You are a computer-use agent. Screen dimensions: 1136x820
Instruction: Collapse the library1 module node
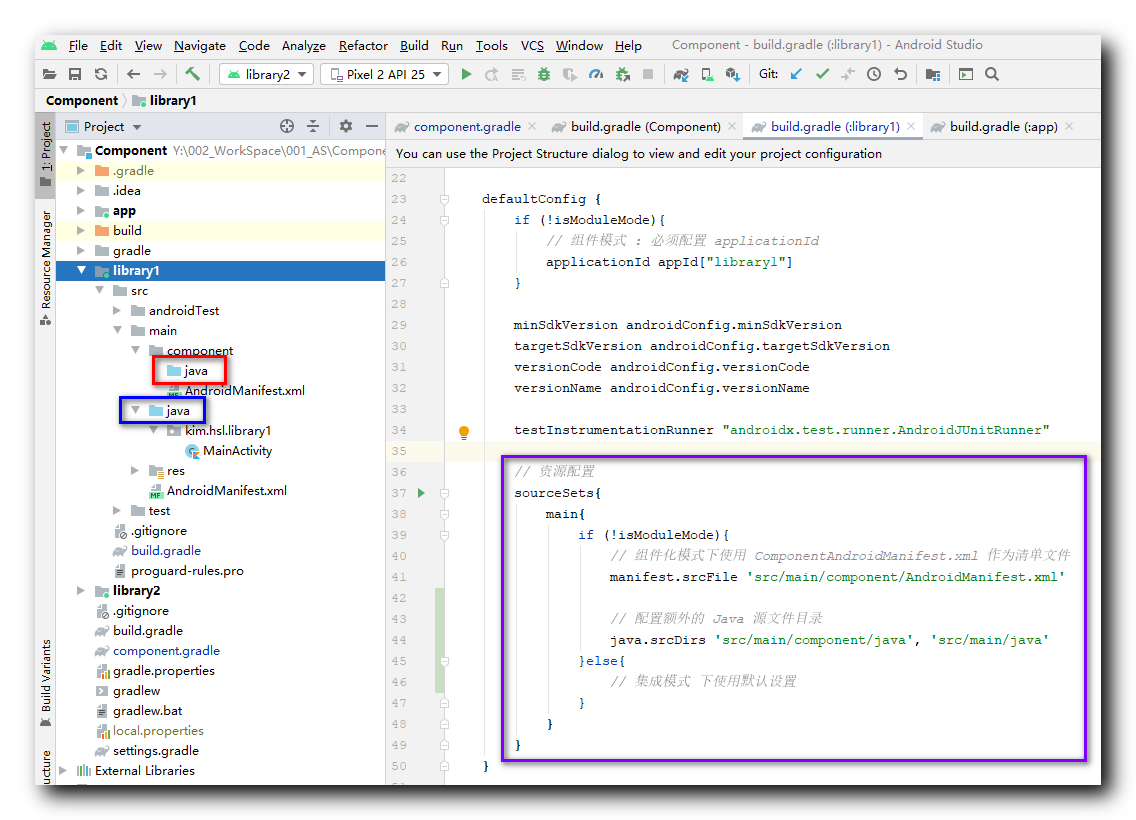point(81,270)
